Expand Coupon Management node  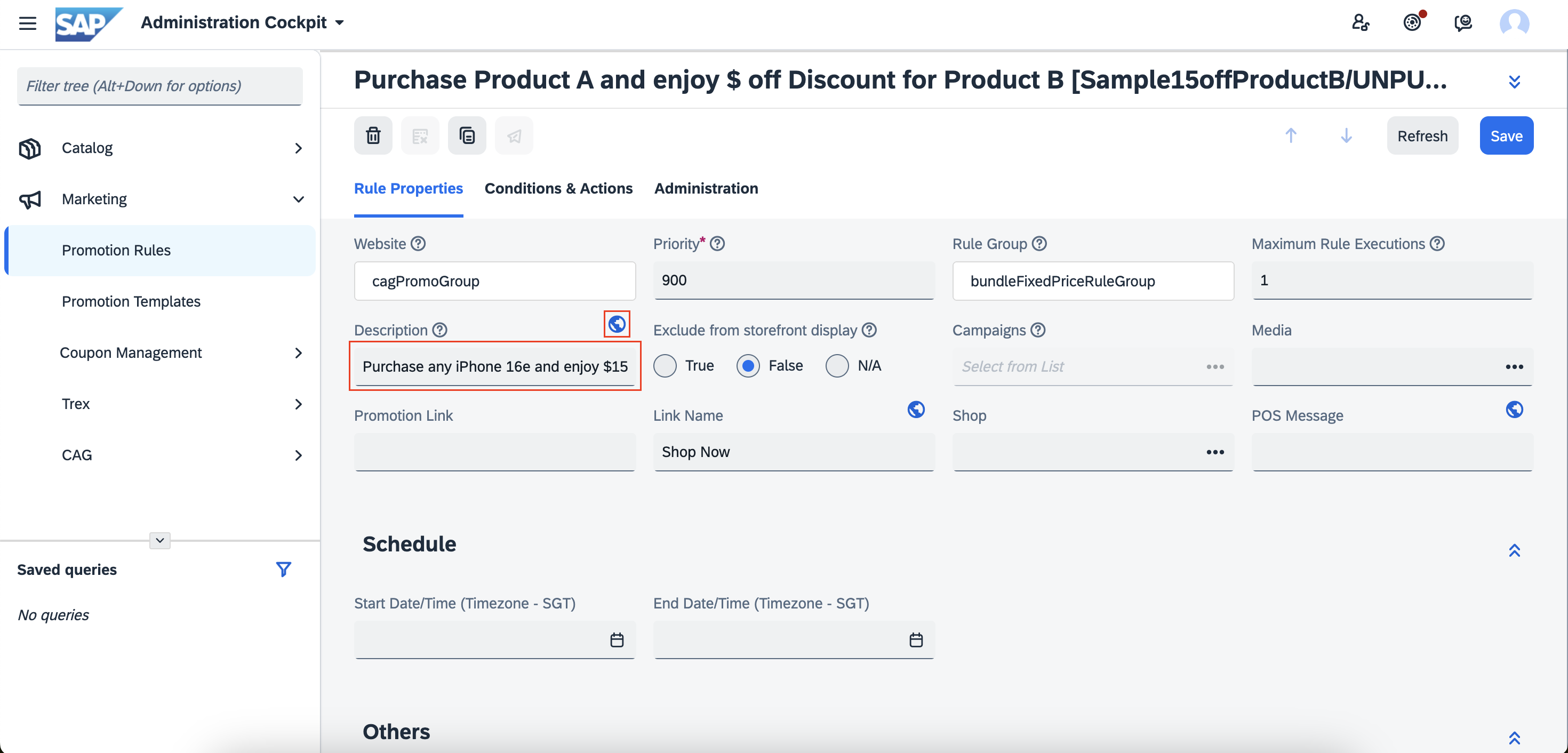coord(298,353)
